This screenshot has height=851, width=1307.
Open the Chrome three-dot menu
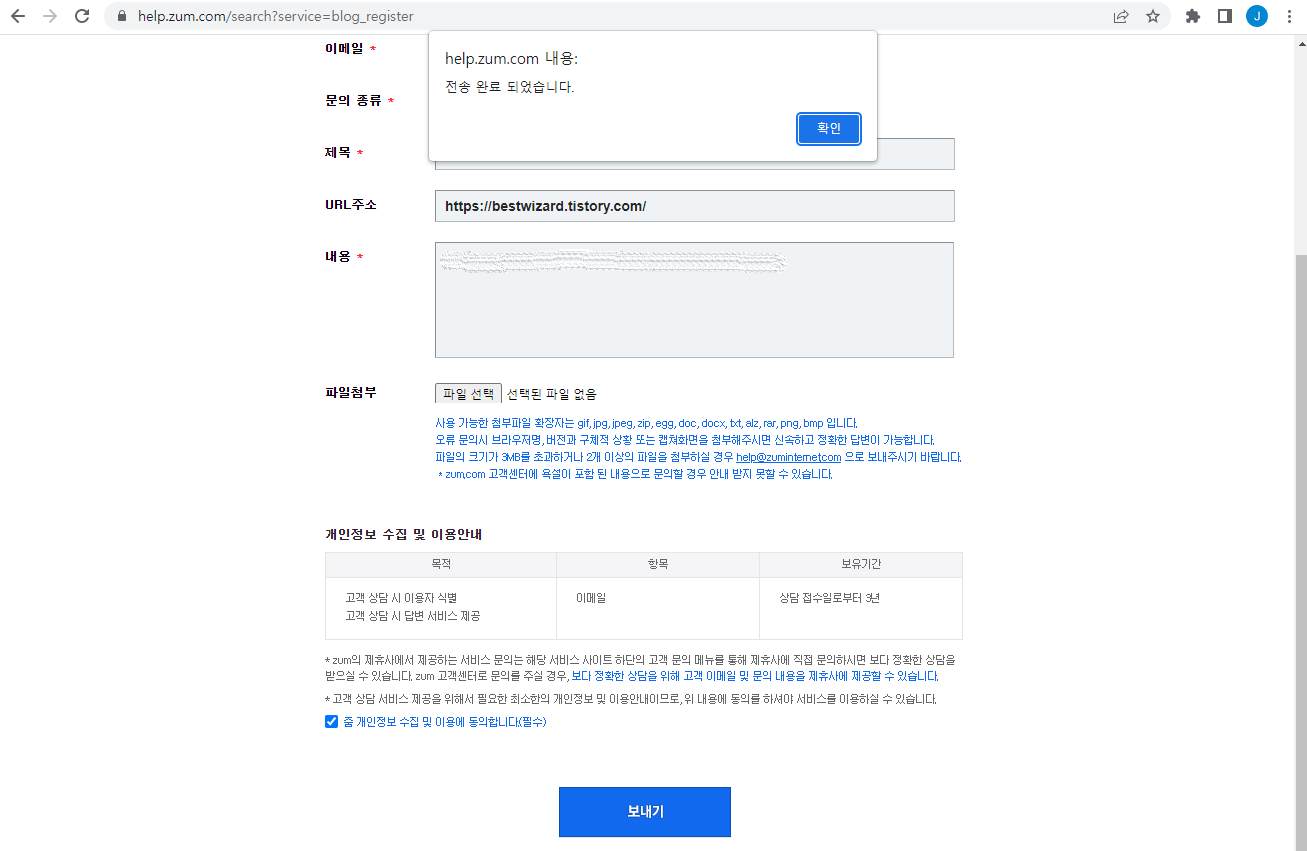tap(1290, 16)
